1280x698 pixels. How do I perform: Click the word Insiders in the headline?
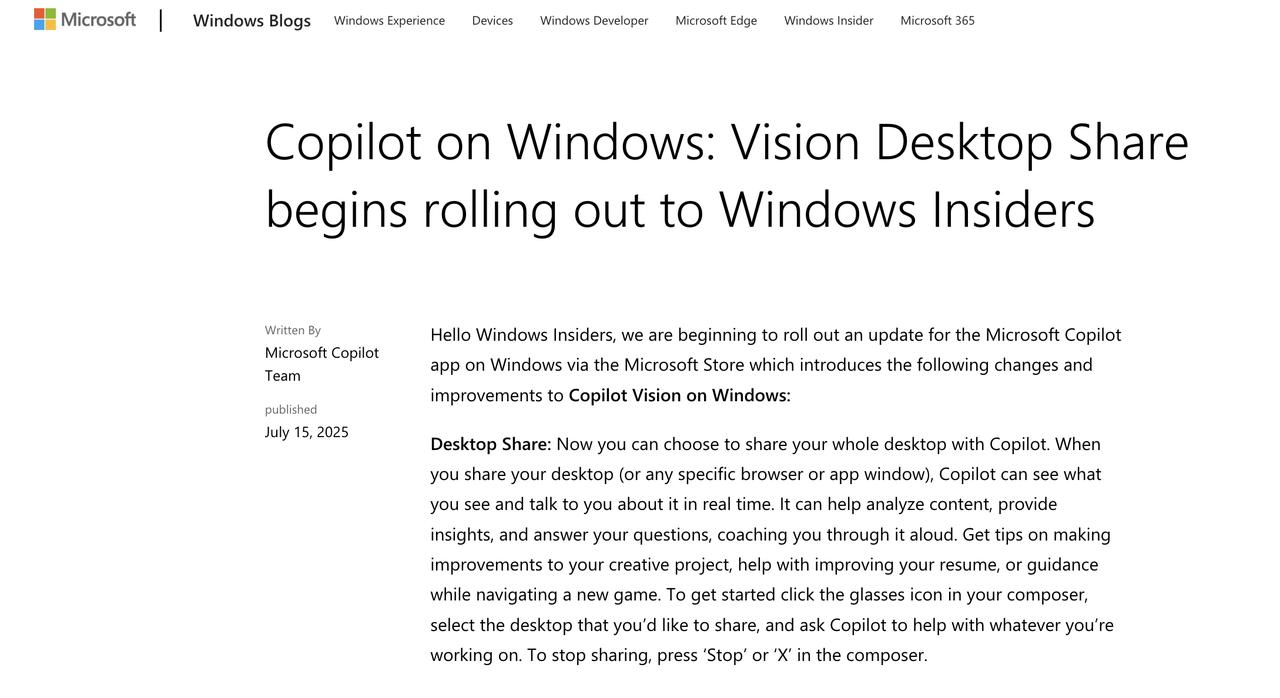1013,209
